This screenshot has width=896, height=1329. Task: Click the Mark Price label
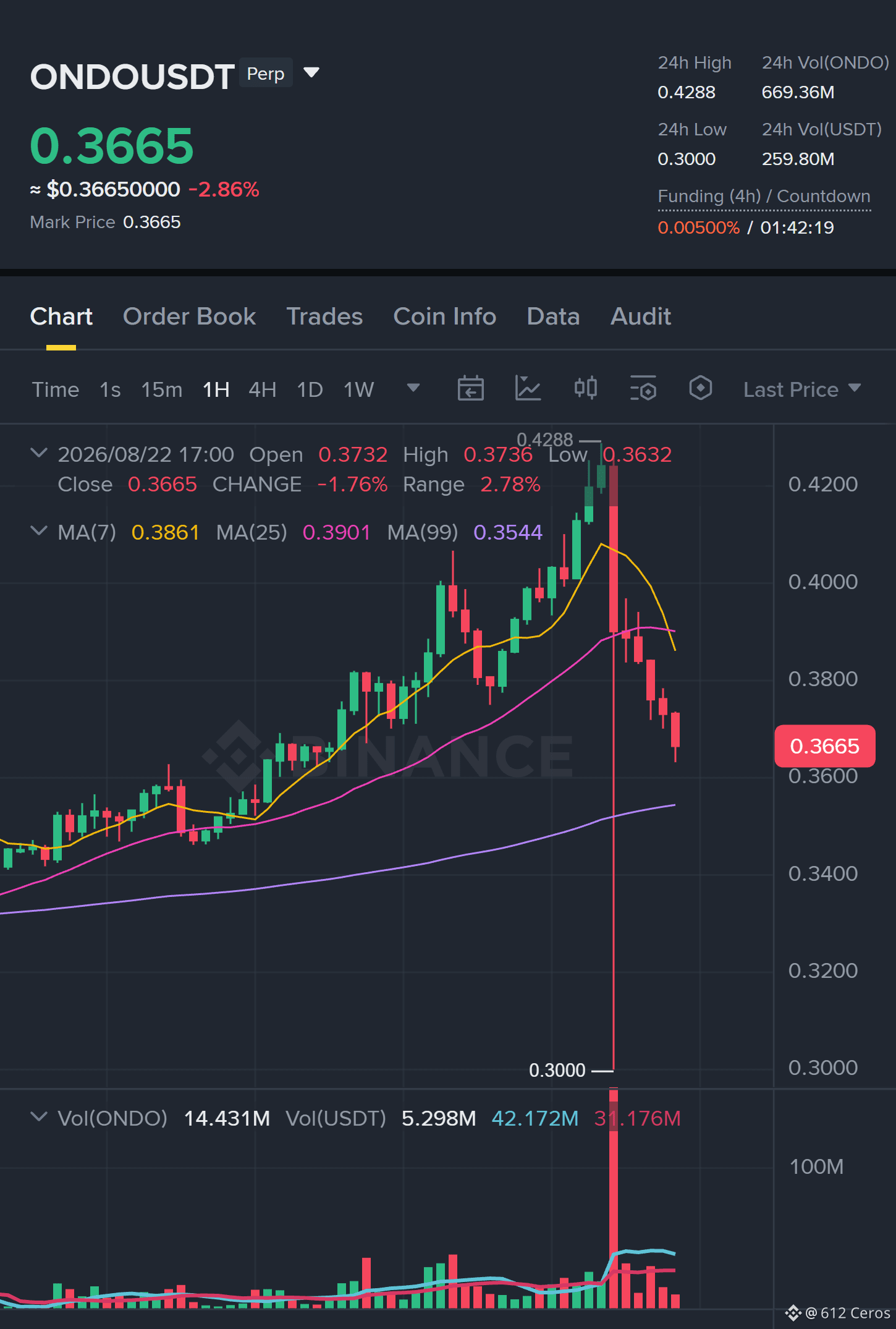coord(72,222)
